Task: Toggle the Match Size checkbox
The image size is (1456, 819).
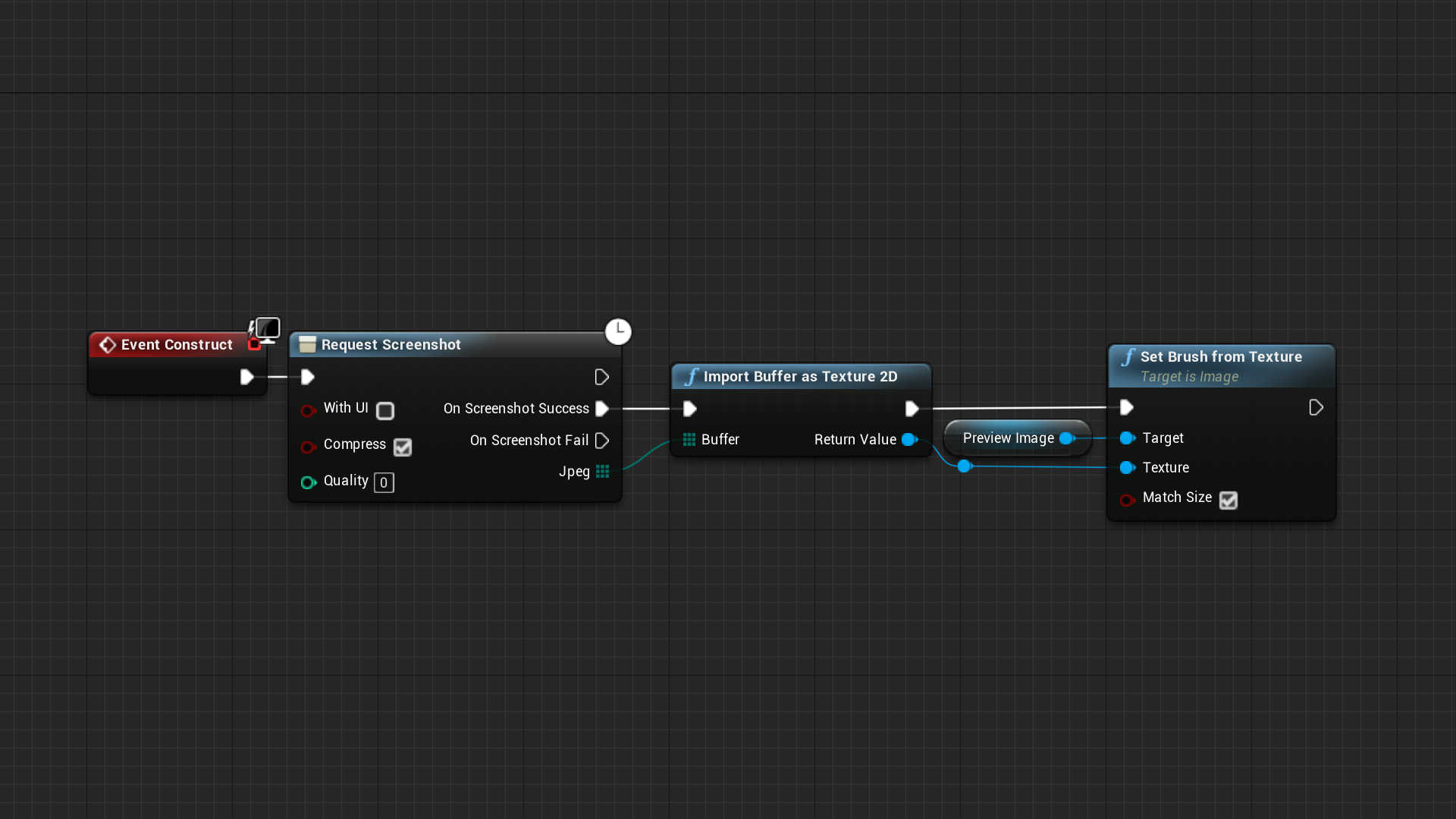Action: pyautogui.click(x=1228, y=500)
